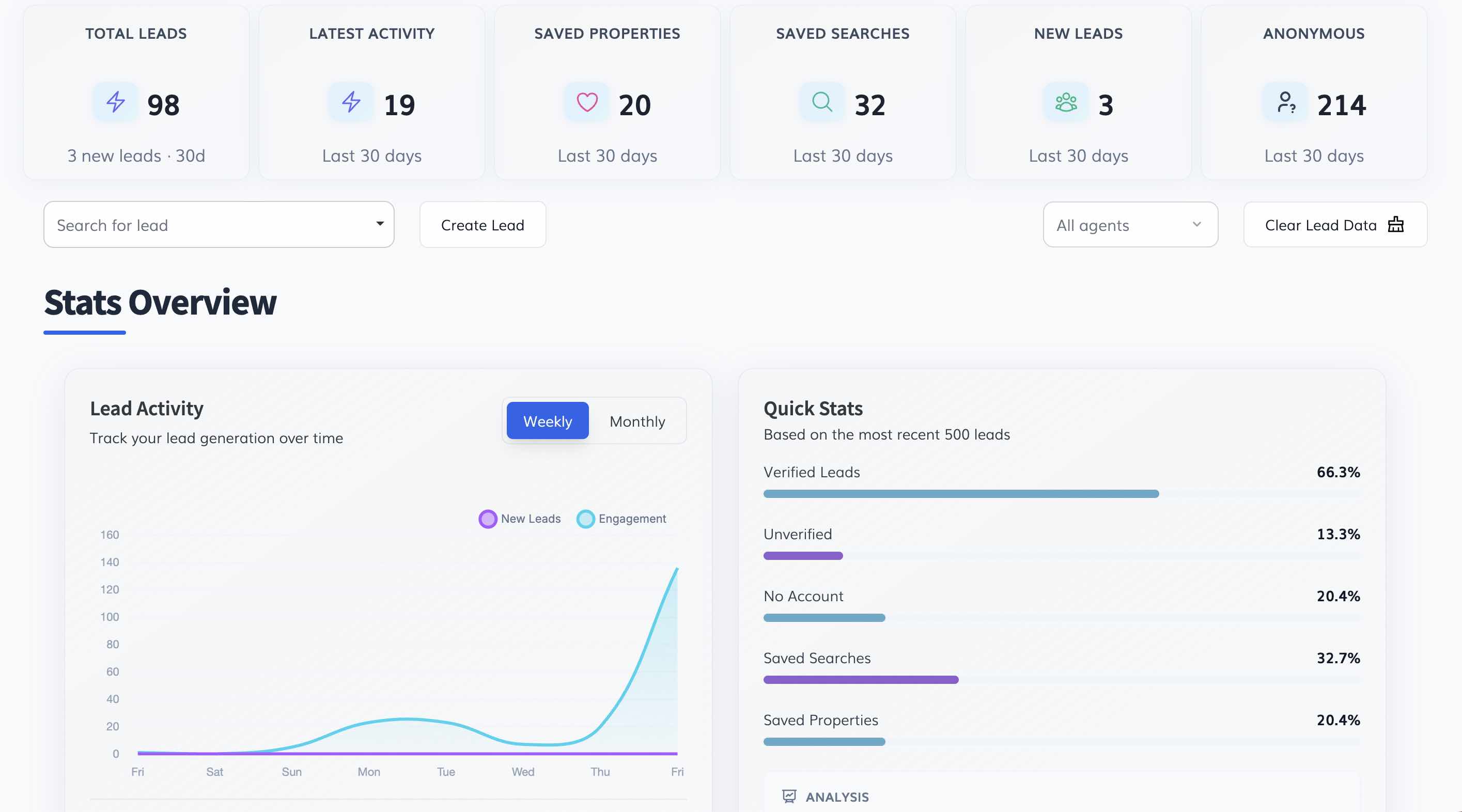Click the broom icon in Clear Lead Data

pos(1395,225)
